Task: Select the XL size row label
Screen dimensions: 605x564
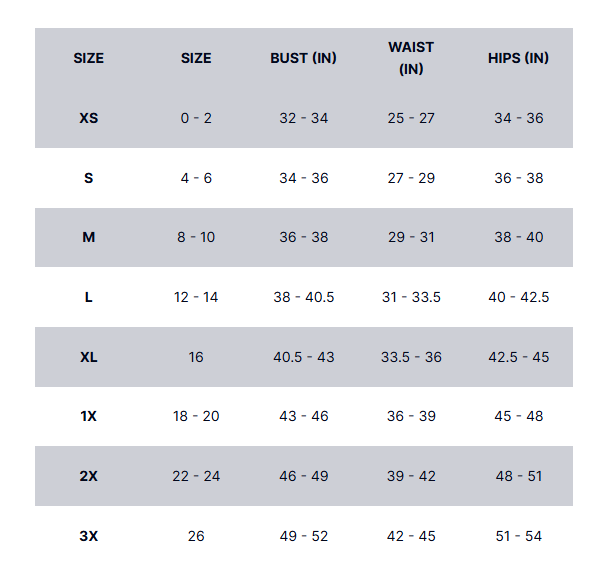Action: 89,357
